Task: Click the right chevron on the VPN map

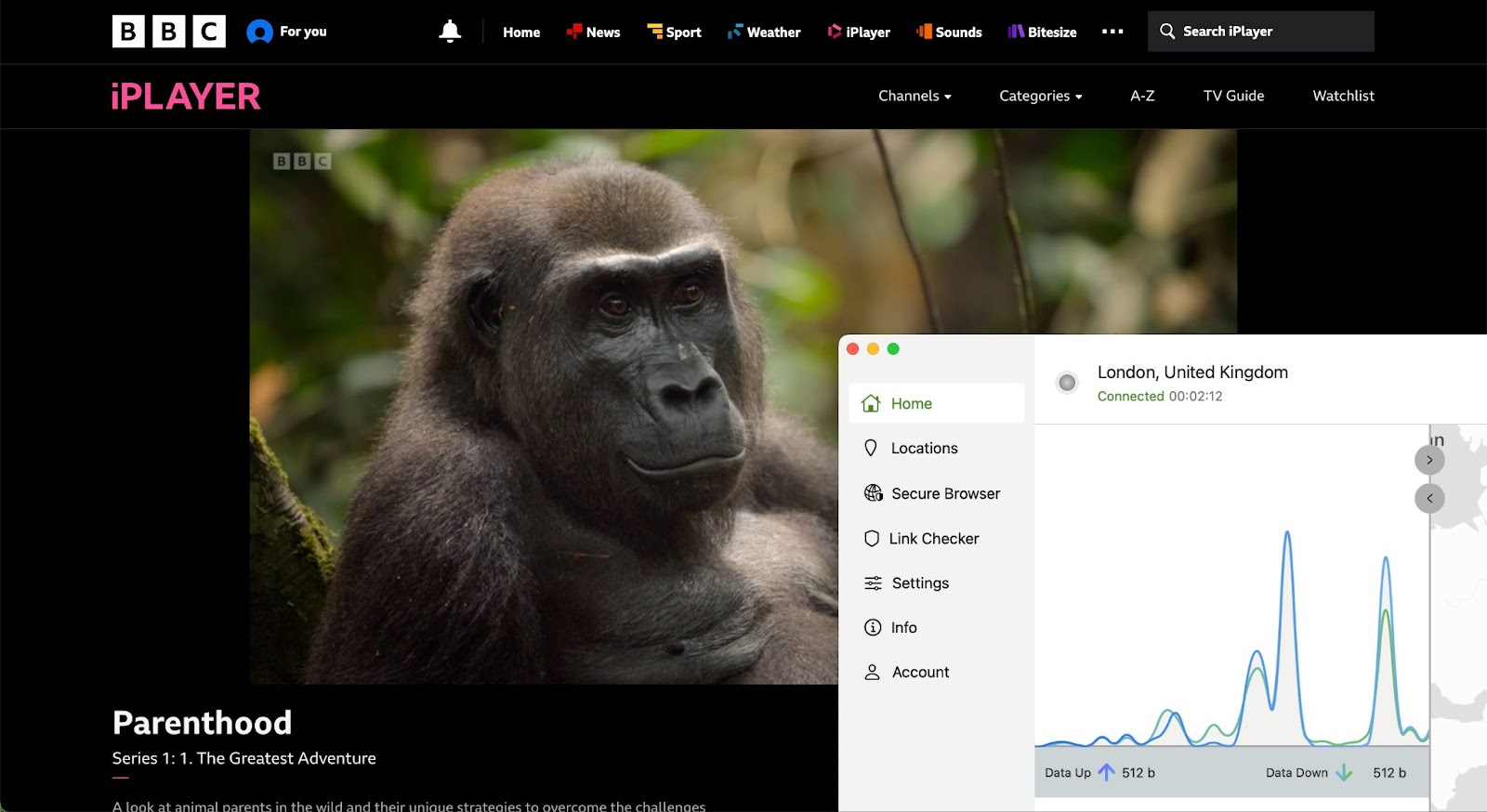Action: click(1429, 460)
